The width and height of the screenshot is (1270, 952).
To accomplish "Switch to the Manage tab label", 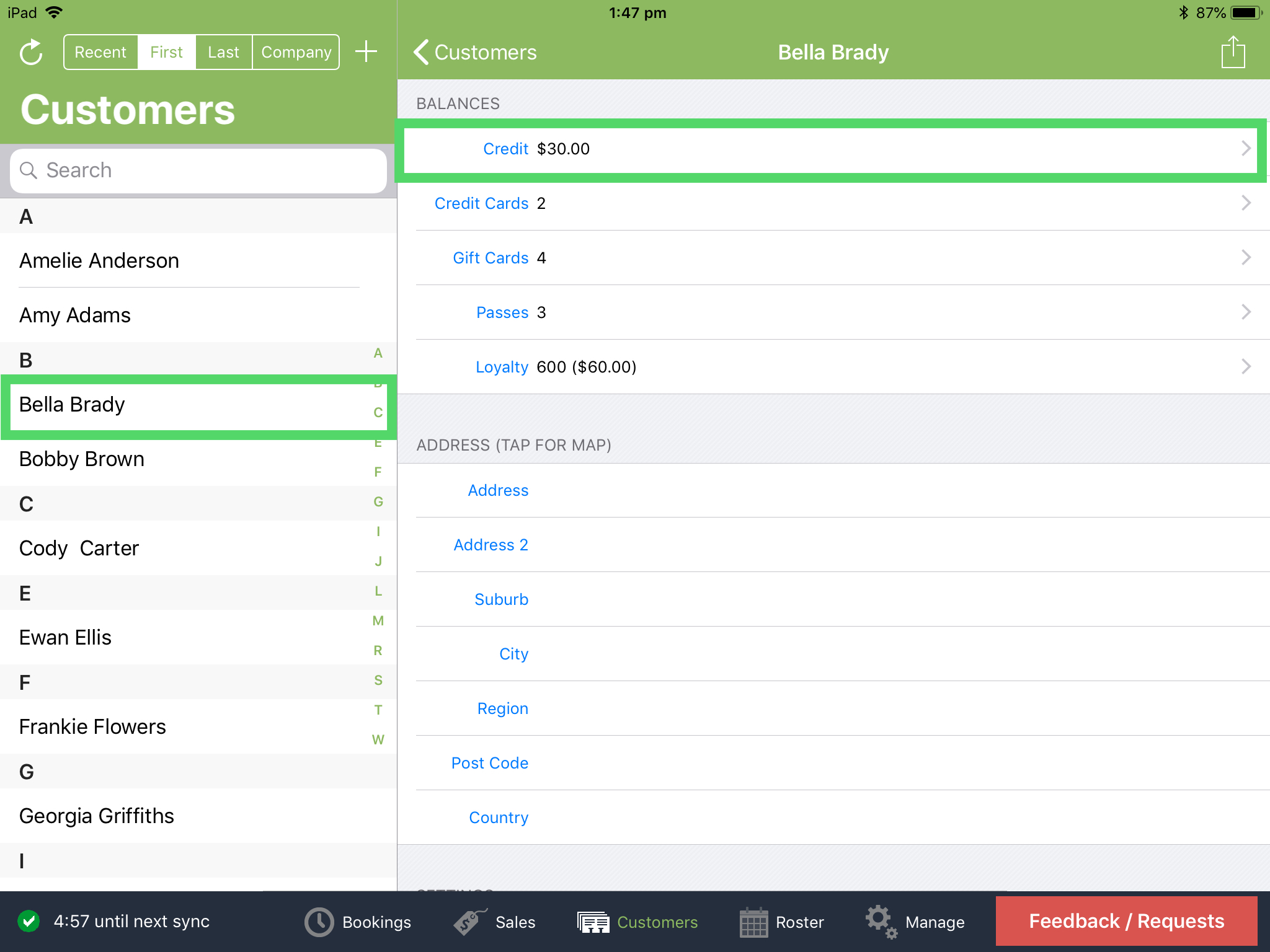I will click(935, 922).
